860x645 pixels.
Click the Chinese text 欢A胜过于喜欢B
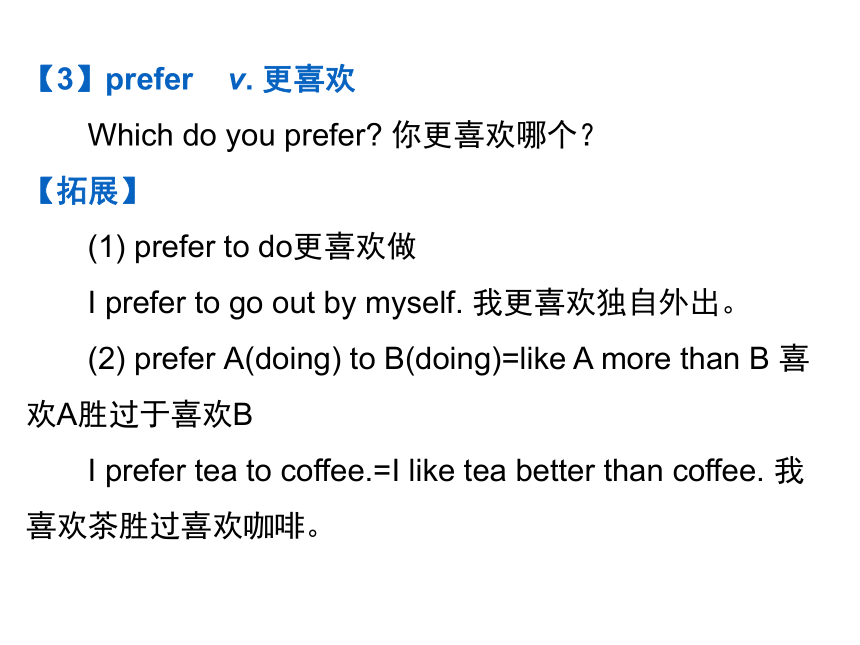point(140,415)
